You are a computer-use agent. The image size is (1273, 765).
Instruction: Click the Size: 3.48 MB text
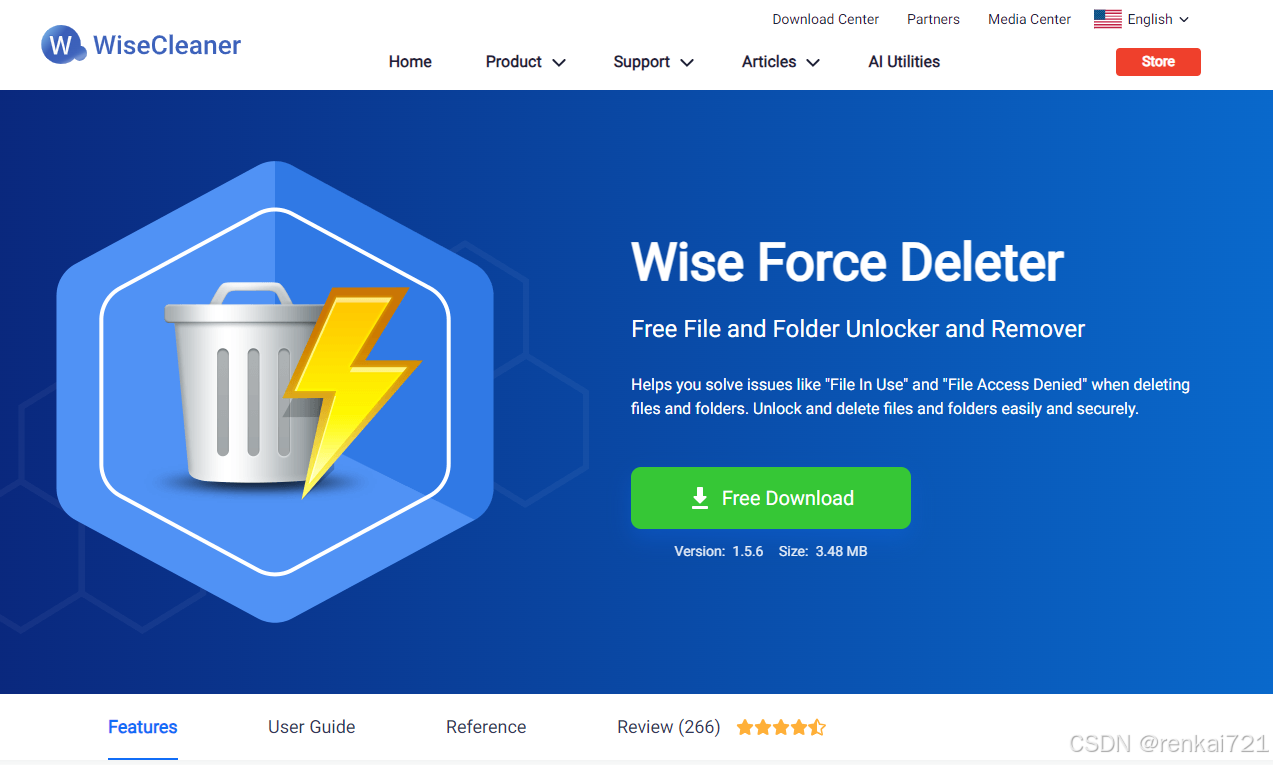823,551
